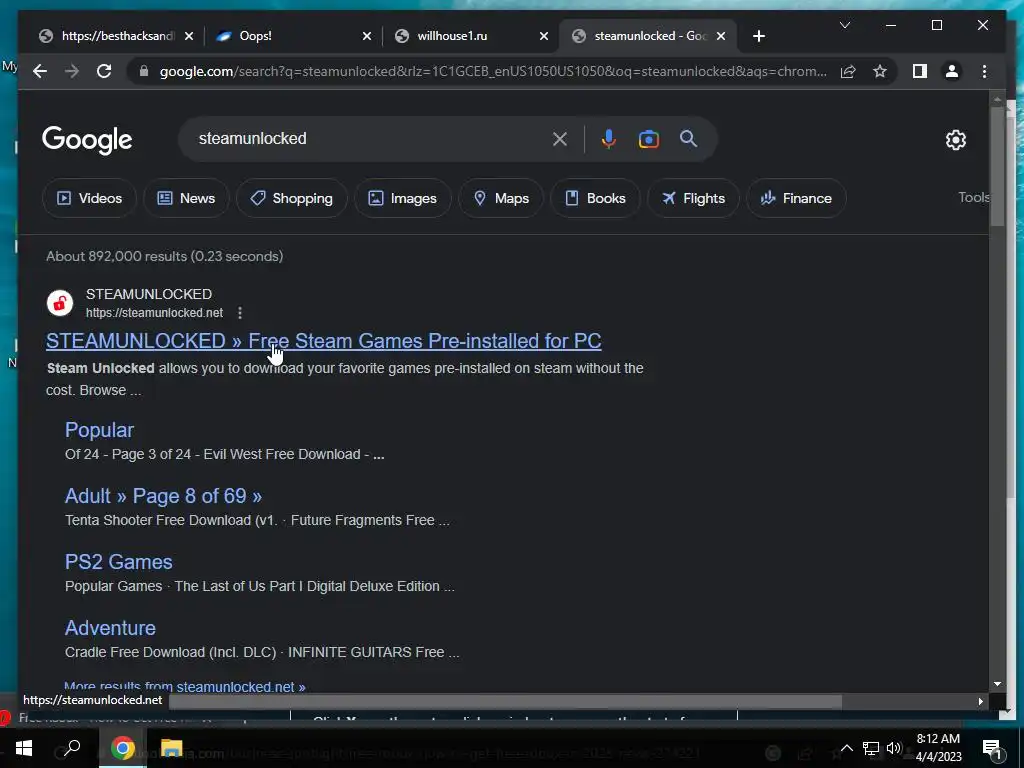
Task: Open STEAMUNLOCKED Free Steam Games result
Action: pos(323,341)
